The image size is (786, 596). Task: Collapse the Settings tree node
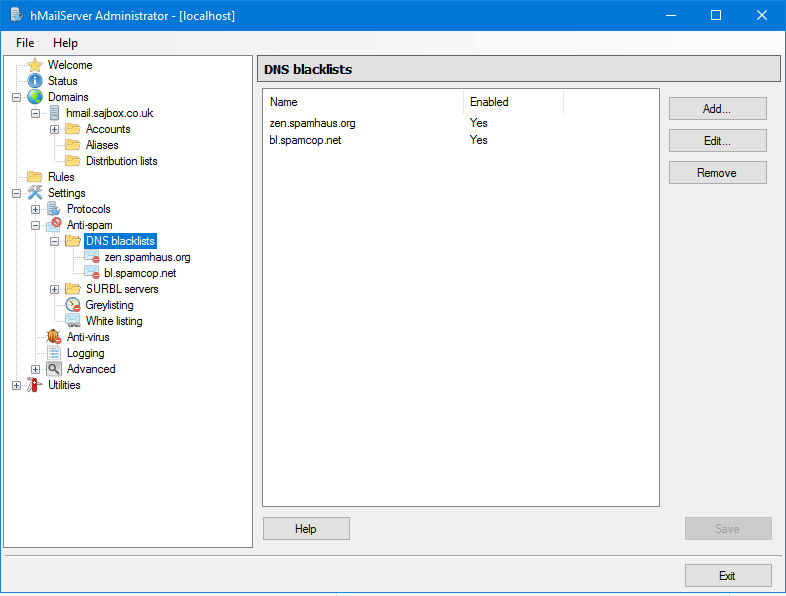pyautogui.click(x=17, y=193)
